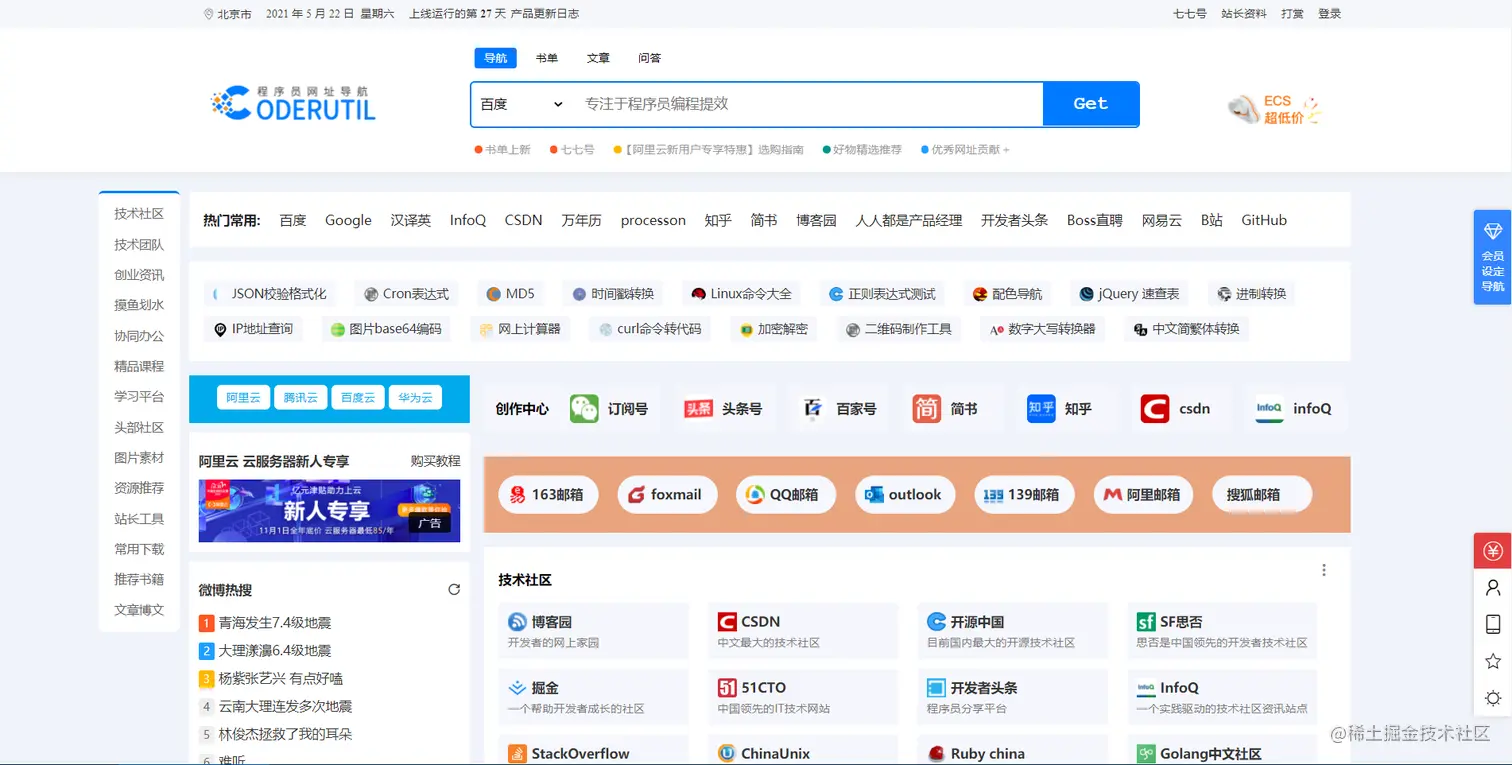Select 摸鱼划水 in the left sidebar
This screenshot has width=1512, height=765.
(139, 306)
